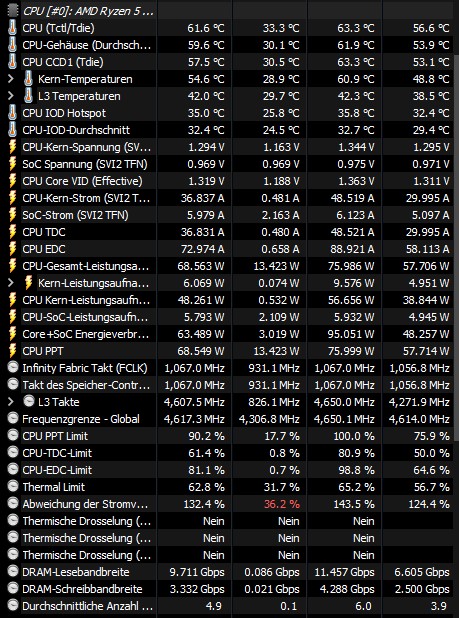
Task: Click thermometer icon beside CPU-Gehäuse
Action: (x=13, y=45)
